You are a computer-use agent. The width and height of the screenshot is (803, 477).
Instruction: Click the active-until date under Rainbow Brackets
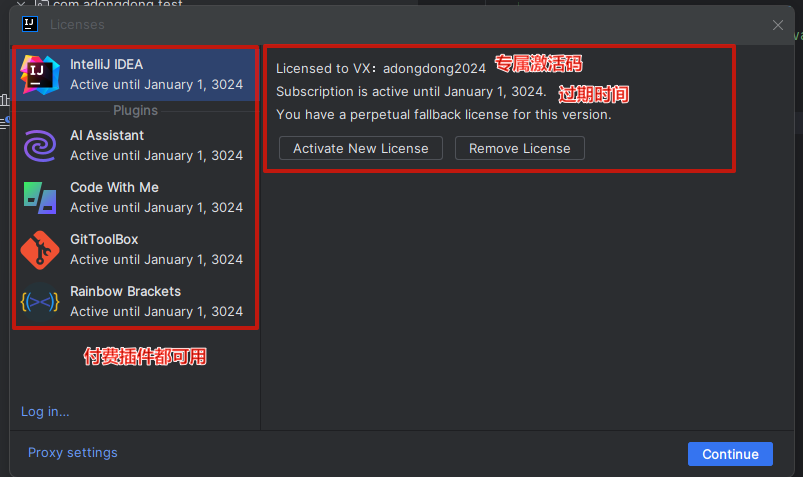click(x=156, y=312)
